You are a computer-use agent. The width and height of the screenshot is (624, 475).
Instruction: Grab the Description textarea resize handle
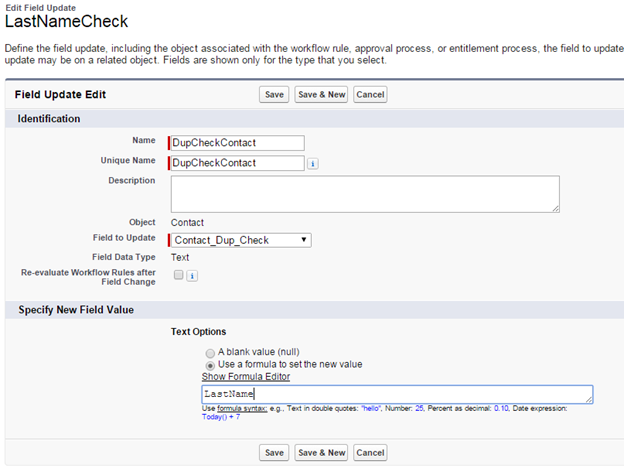coord(556,208)
